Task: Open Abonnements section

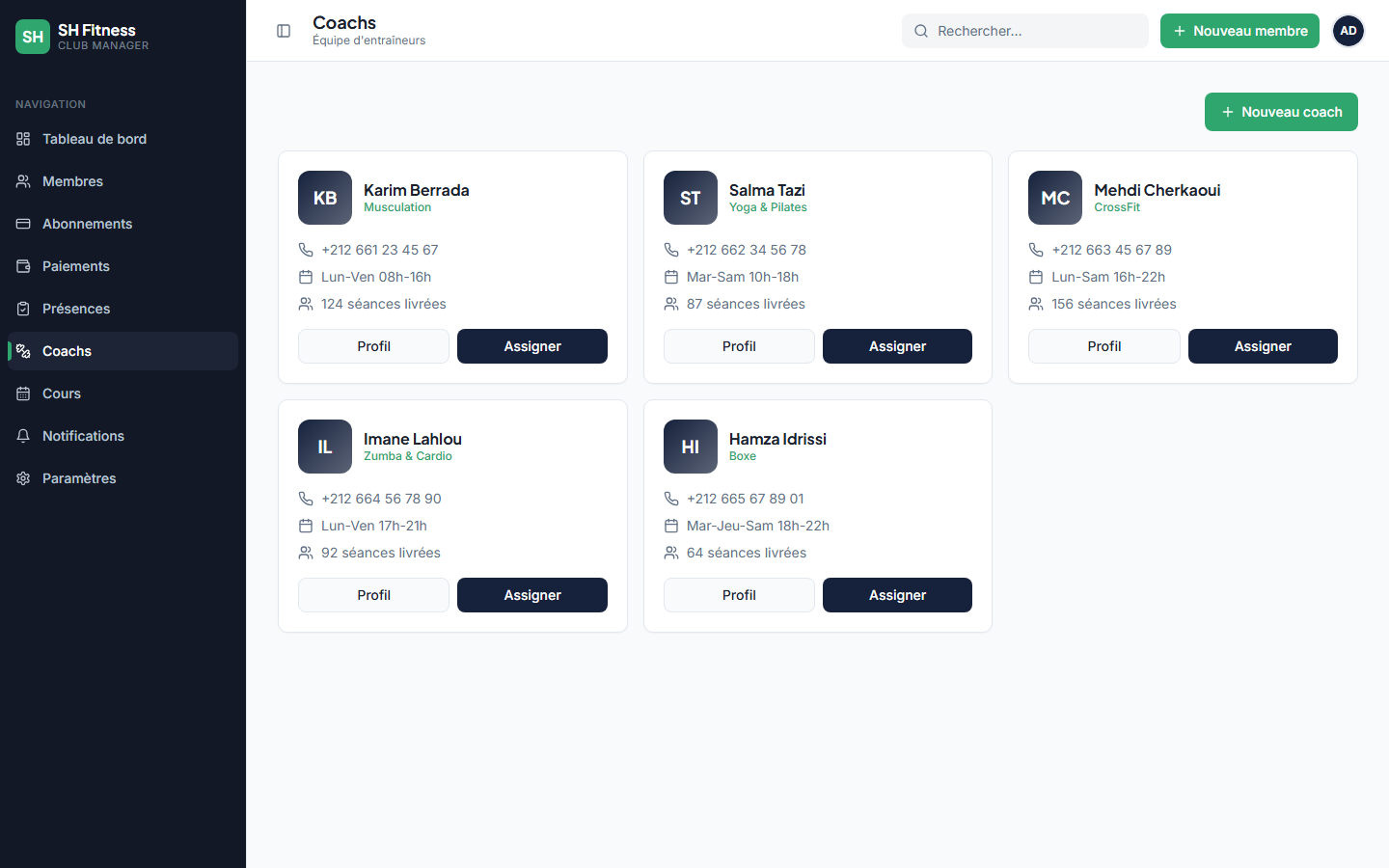Action: point(123,224)
